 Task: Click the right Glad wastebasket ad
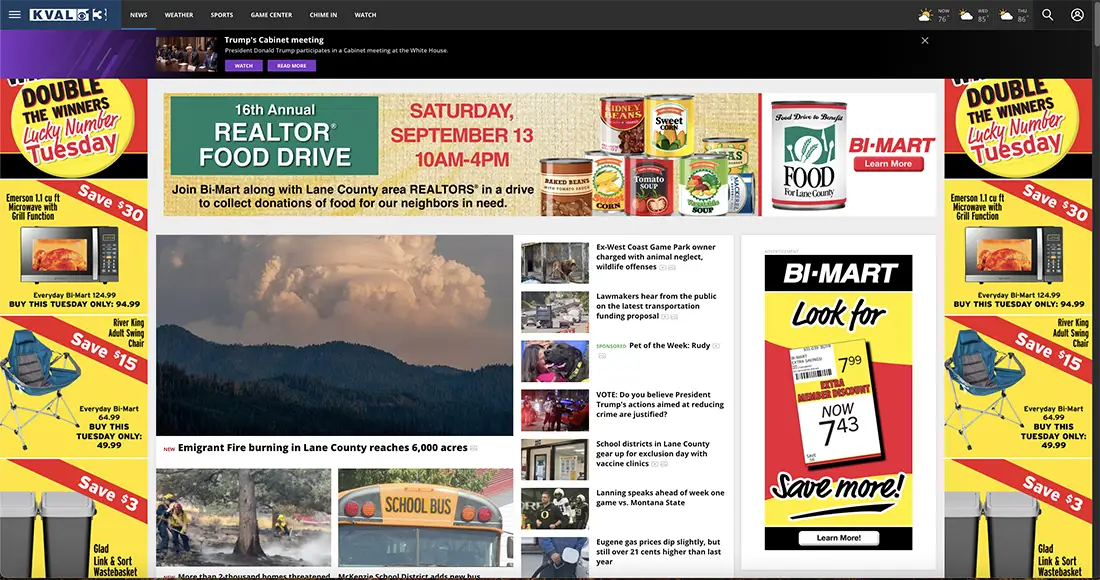tap(1018, 519)
